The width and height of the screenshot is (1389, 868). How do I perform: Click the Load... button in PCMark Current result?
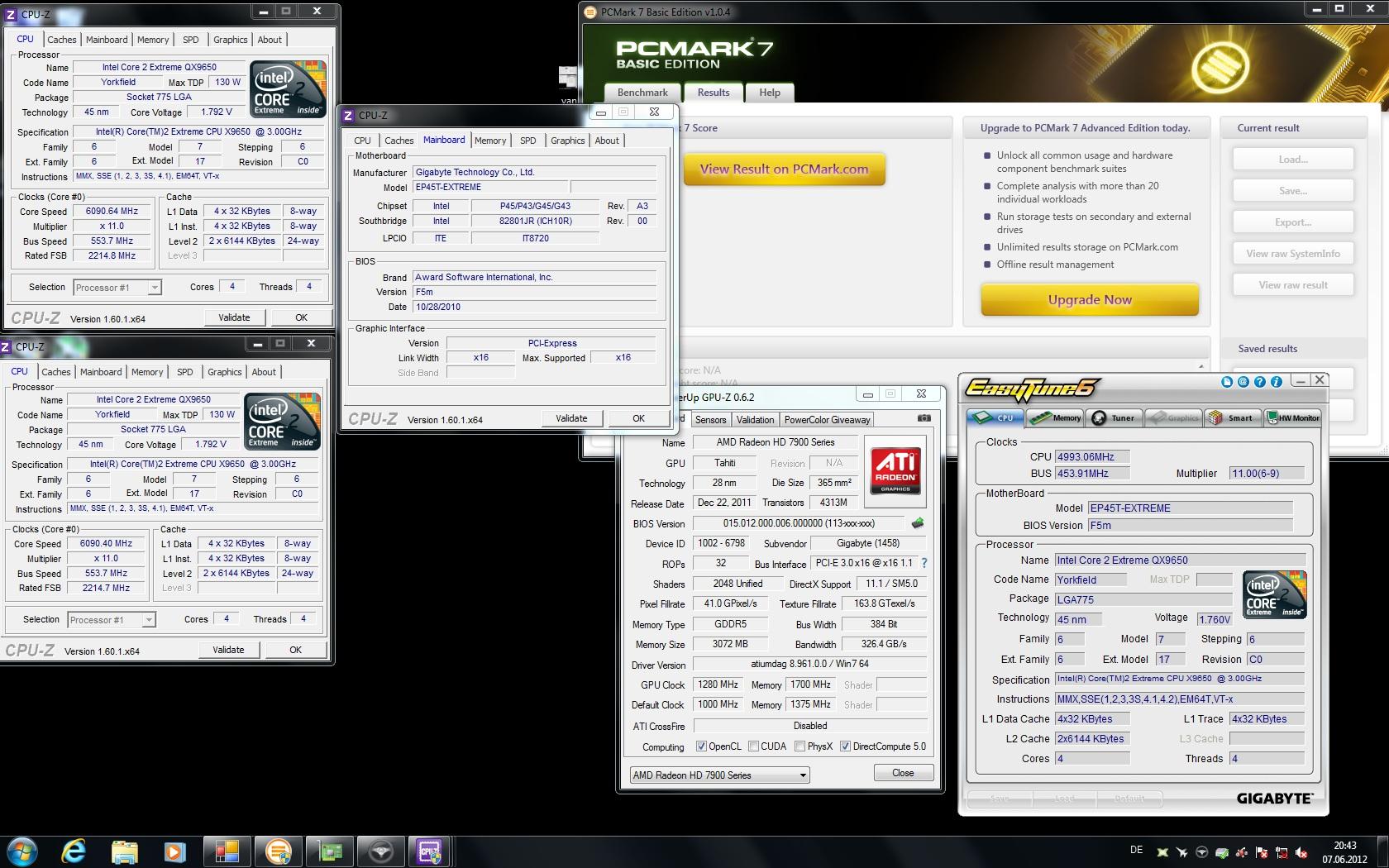pyautogui.click(x=1293, y=160)
